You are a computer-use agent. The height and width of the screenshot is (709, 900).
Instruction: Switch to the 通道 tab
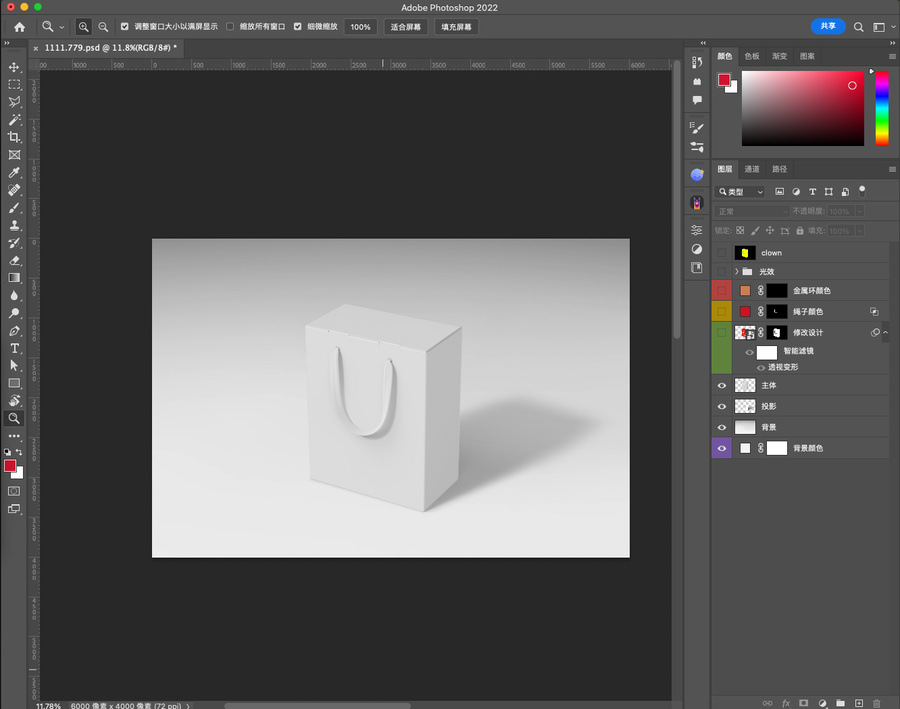(752, 169)
